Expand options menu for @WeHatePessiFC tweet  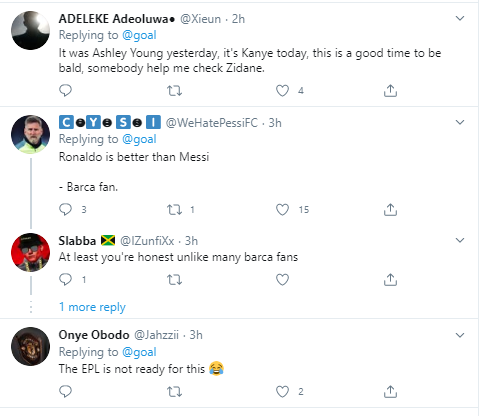[x=460, y=122]
